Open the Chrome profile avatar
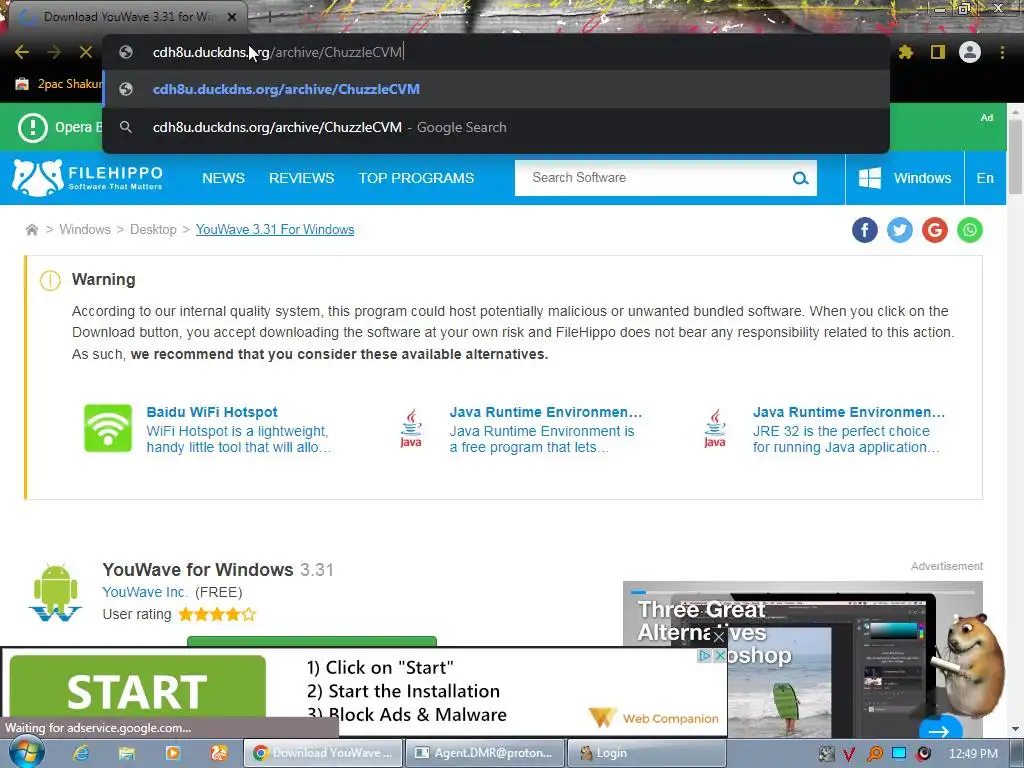This screenshot has height=768, width=1024. point(970,52)
